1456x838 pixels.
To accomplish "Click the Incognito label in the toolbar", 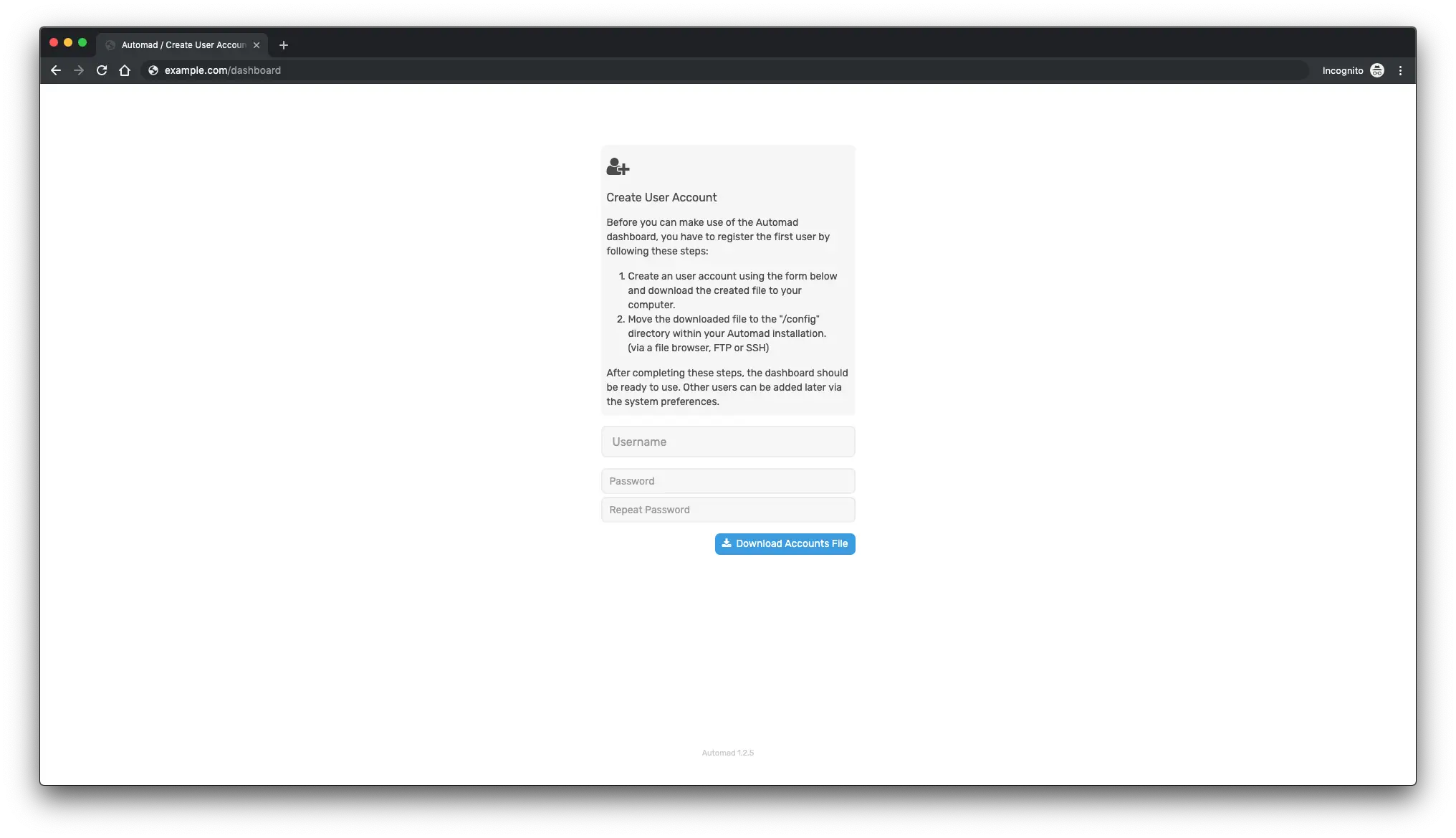I will click(1343, 70).
